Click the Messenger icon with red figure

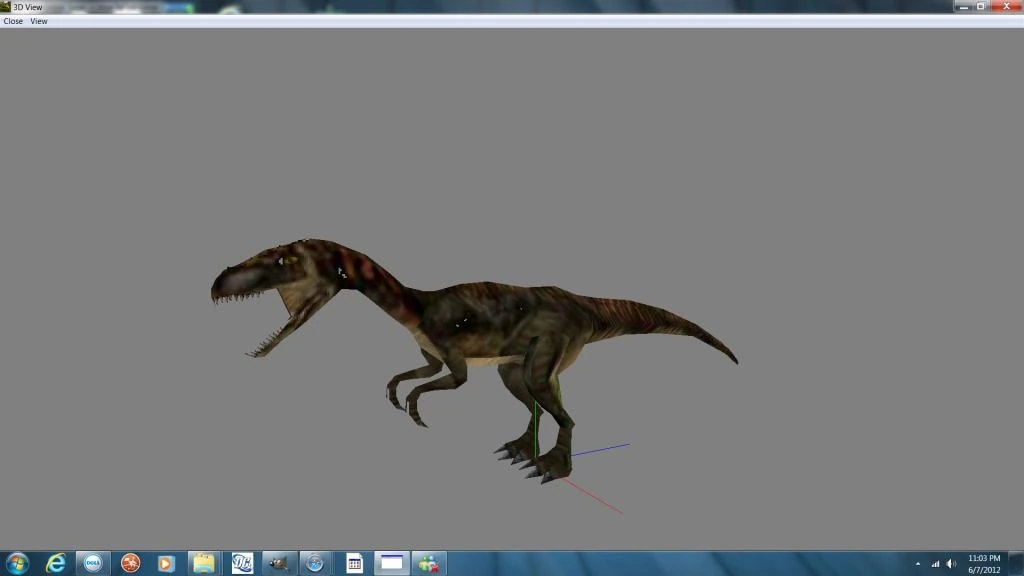click(428, 563)
